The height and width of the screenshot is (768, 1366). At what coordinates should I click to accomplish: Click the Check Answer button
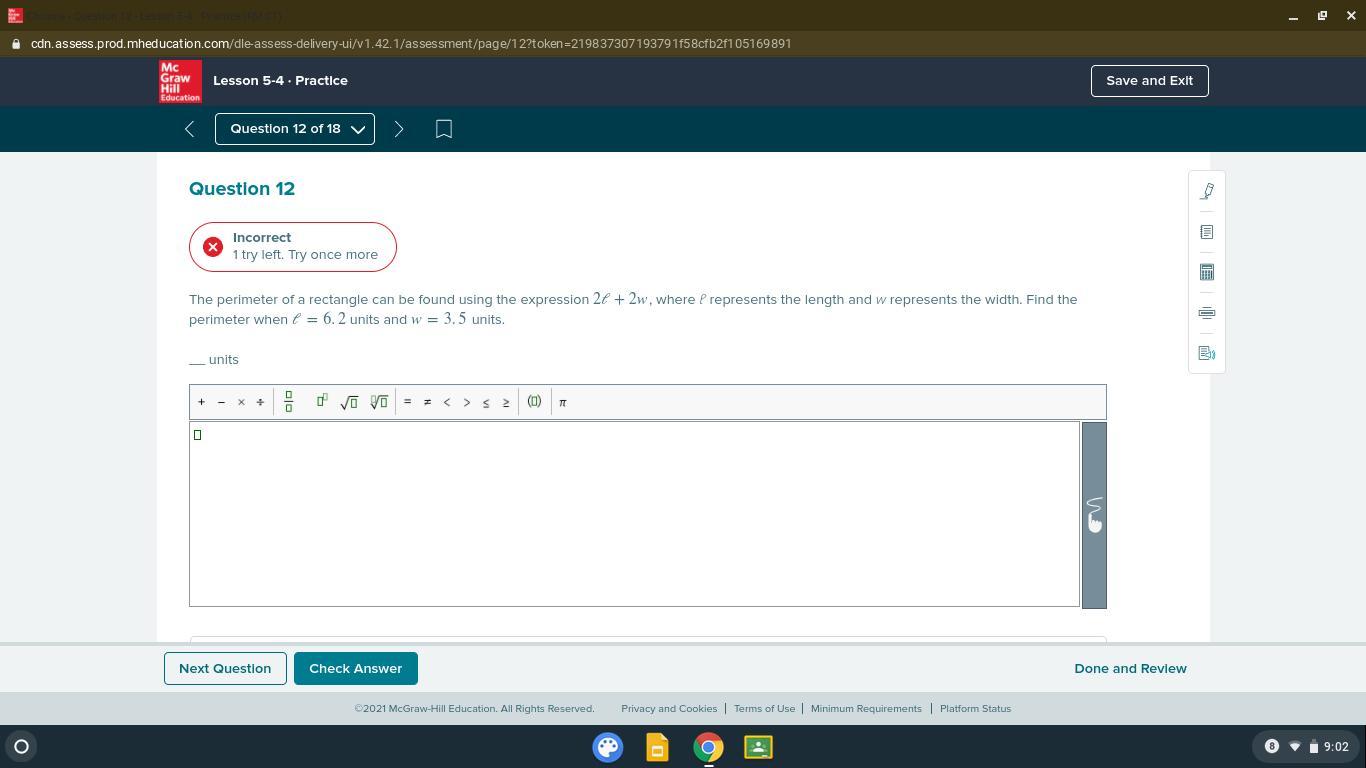point(355,668)
